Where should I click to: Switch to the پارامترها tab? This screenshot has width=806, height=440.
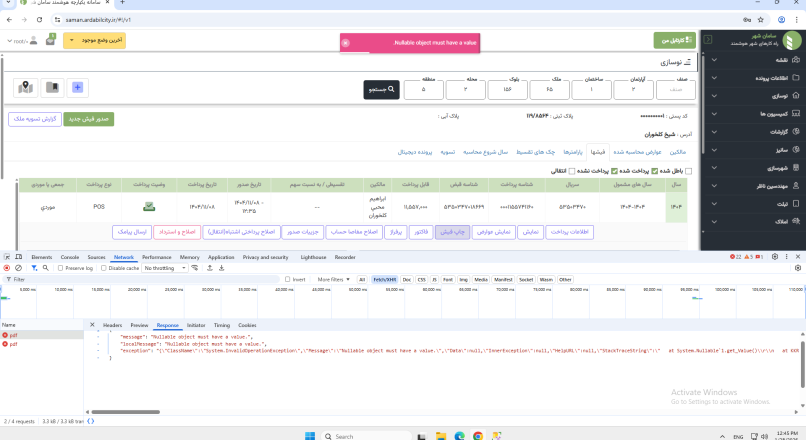pyautogui.click(x=573, y=152)
